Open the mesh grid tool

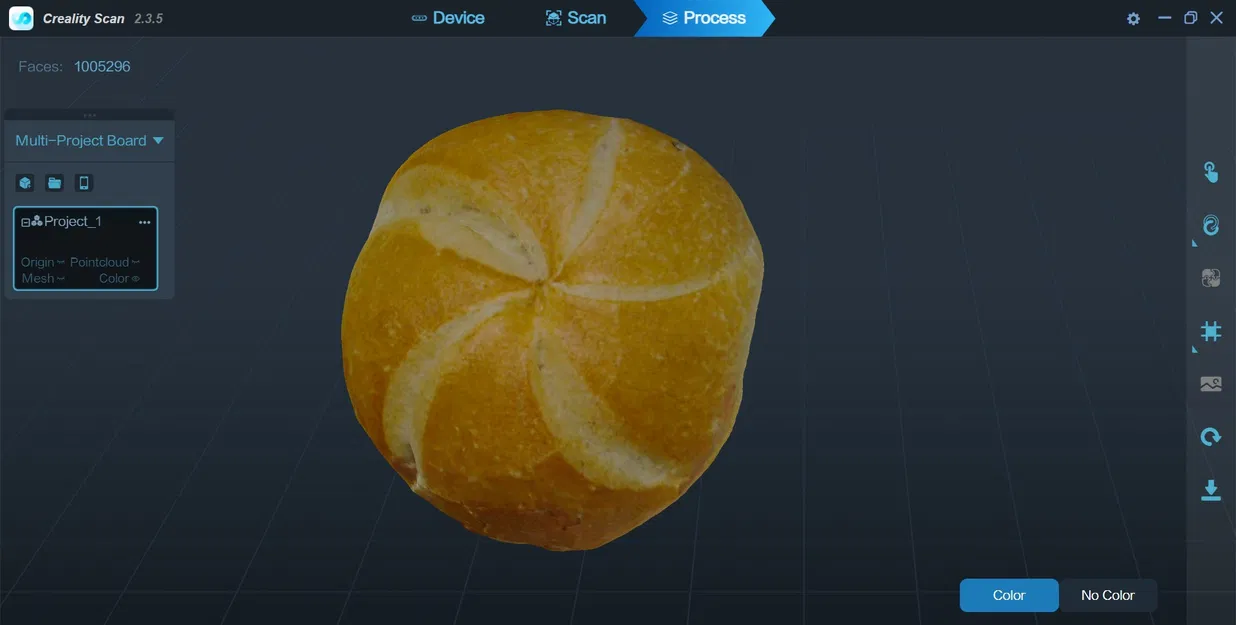pos(1210,331)
